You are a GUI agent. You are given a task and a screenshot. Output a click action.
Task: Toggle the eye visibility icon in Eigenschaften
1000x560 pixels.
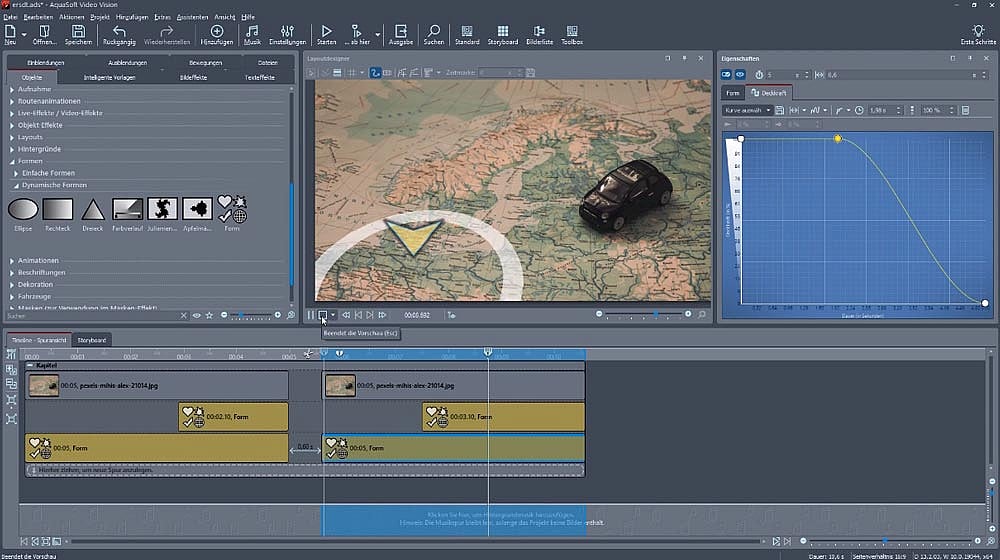741,75
